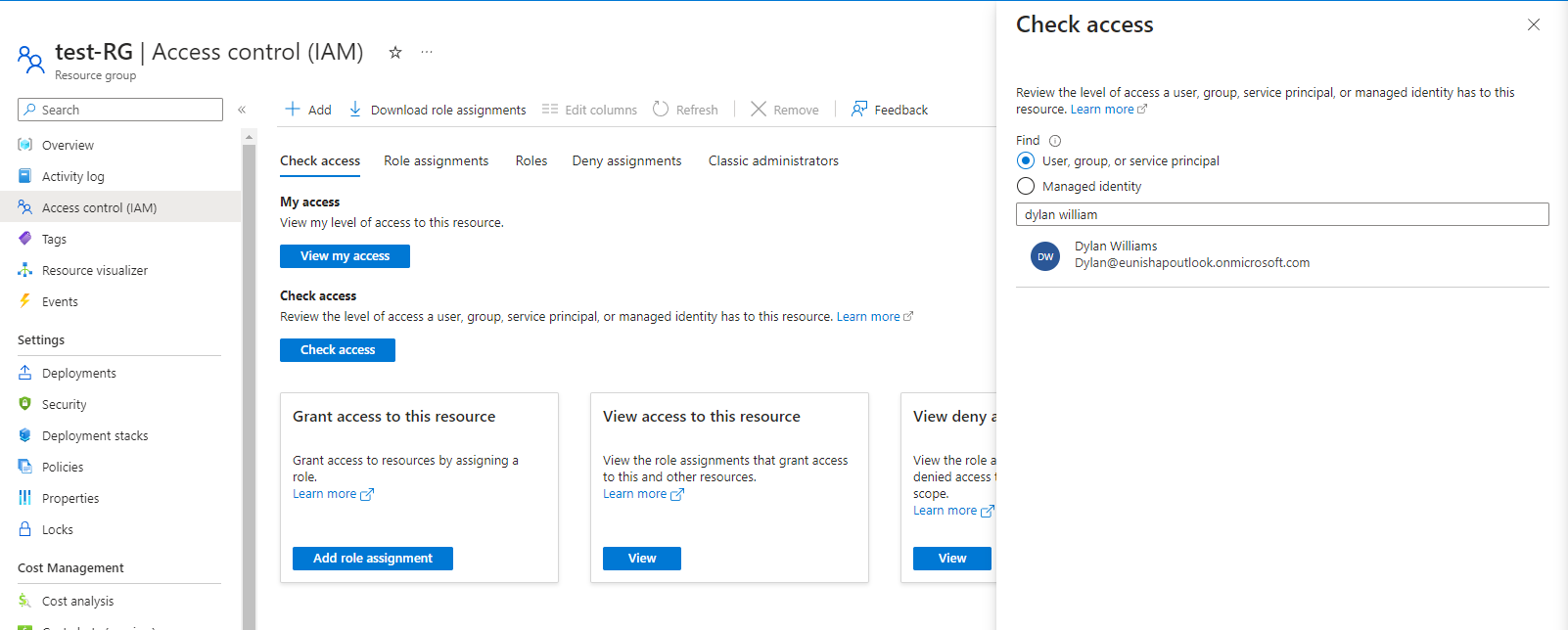This screenshot has width=1568, height=630.
Task: Refresh the access control page
Action: point(685,110)
